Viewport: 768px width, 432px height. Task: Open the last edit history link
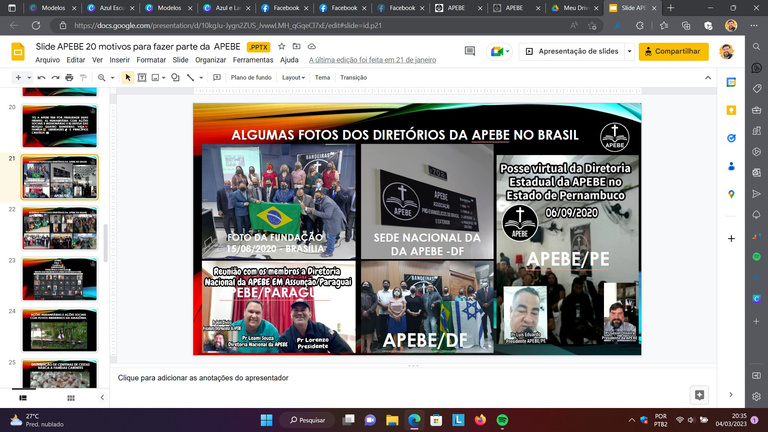372,60
